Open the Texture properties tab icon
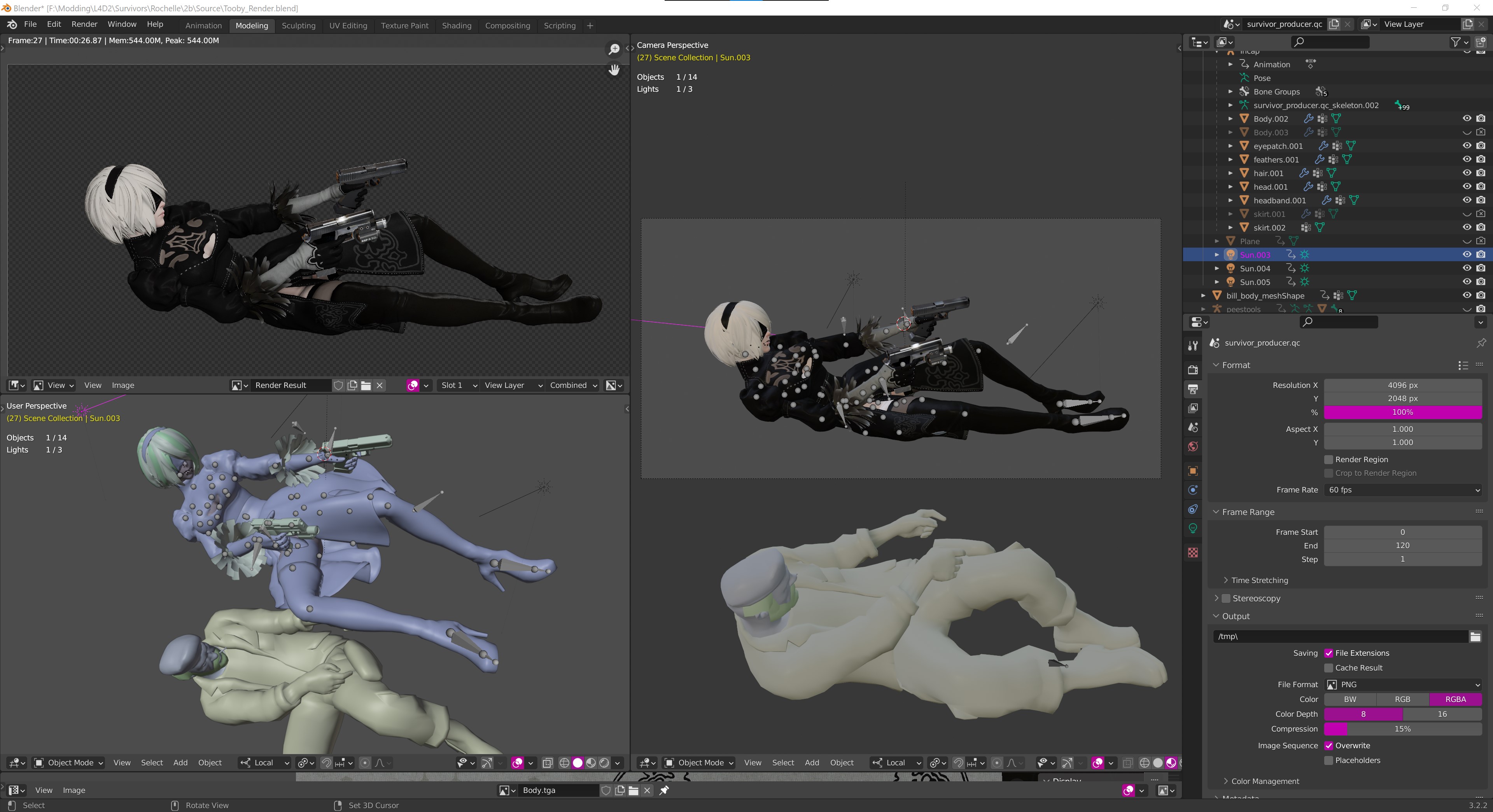Screen dimensions: 1493x812 click(x=1193, y=552)
